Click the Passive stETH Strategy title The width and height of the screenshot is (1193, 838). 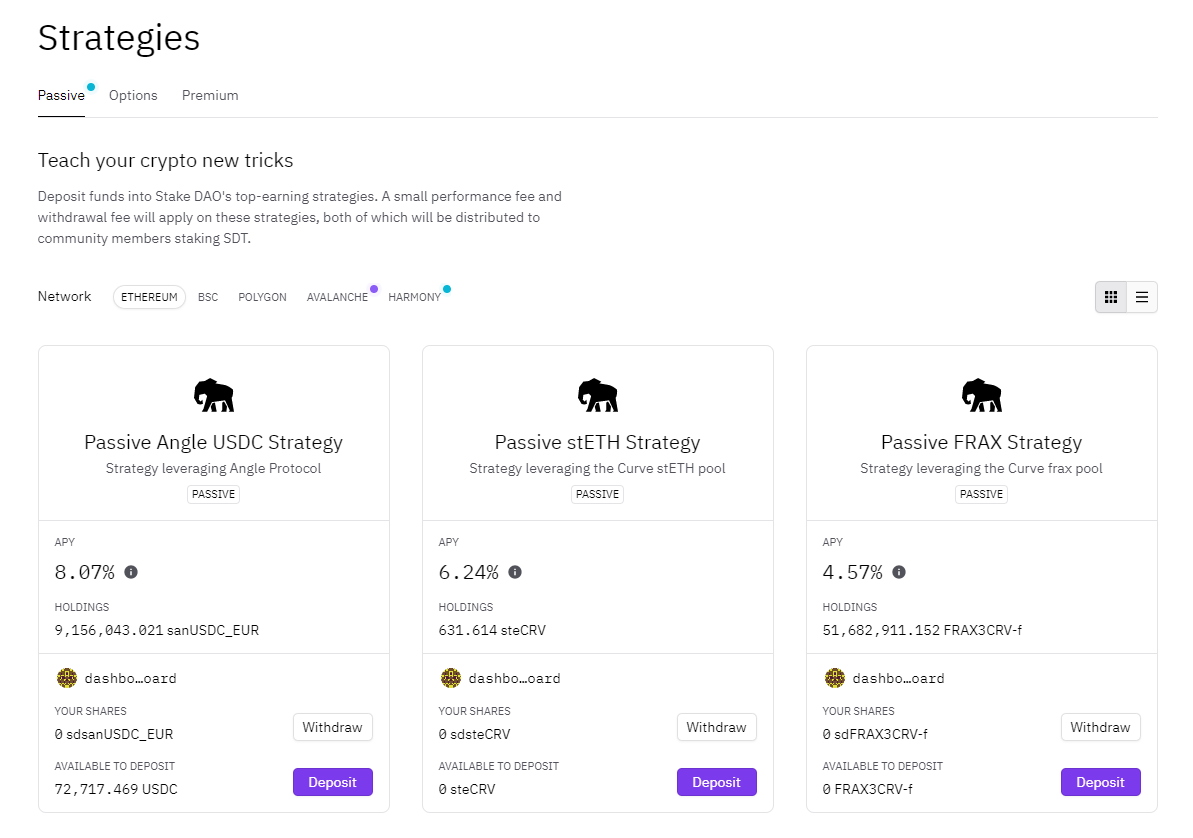tap(597, 442)
